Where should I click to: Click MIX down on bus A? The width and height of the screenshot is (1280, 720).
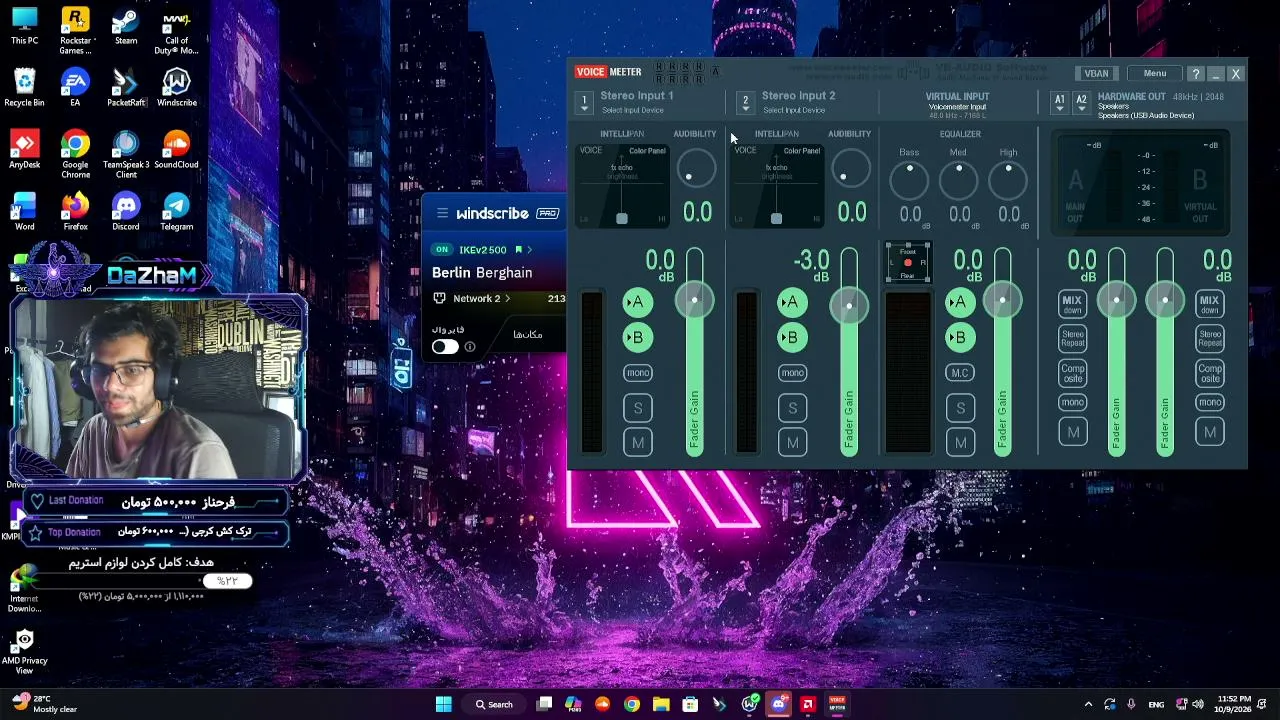(x=1072, y=304)
